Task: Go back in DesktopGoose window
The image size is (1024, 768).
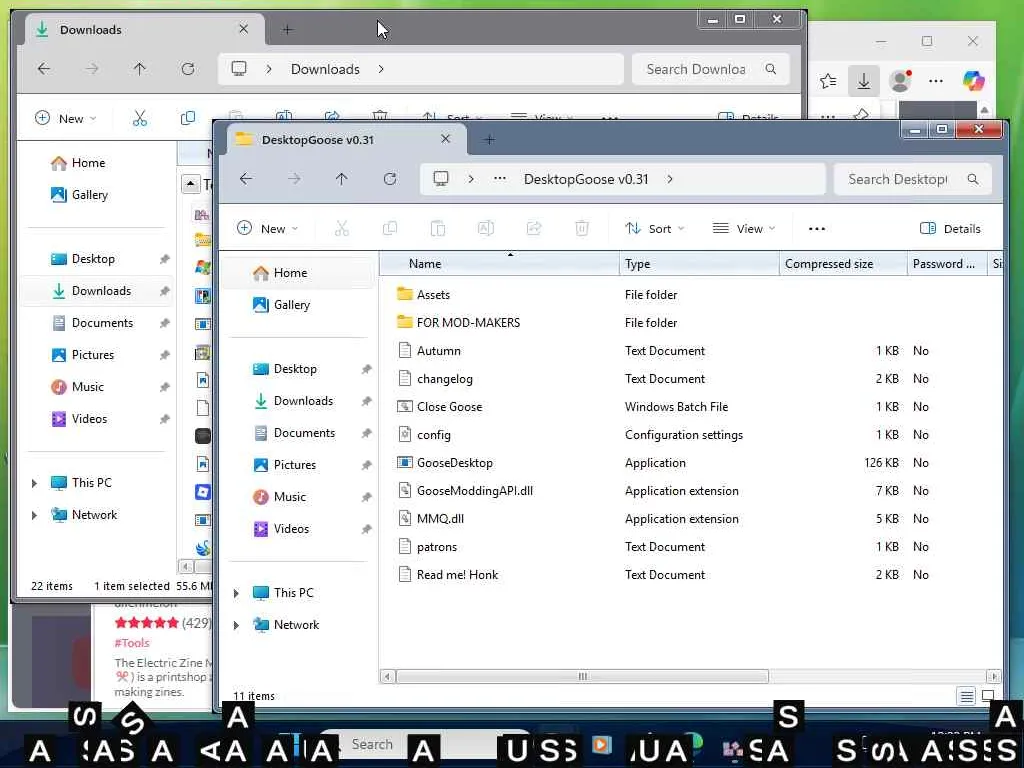Action: 246,179
